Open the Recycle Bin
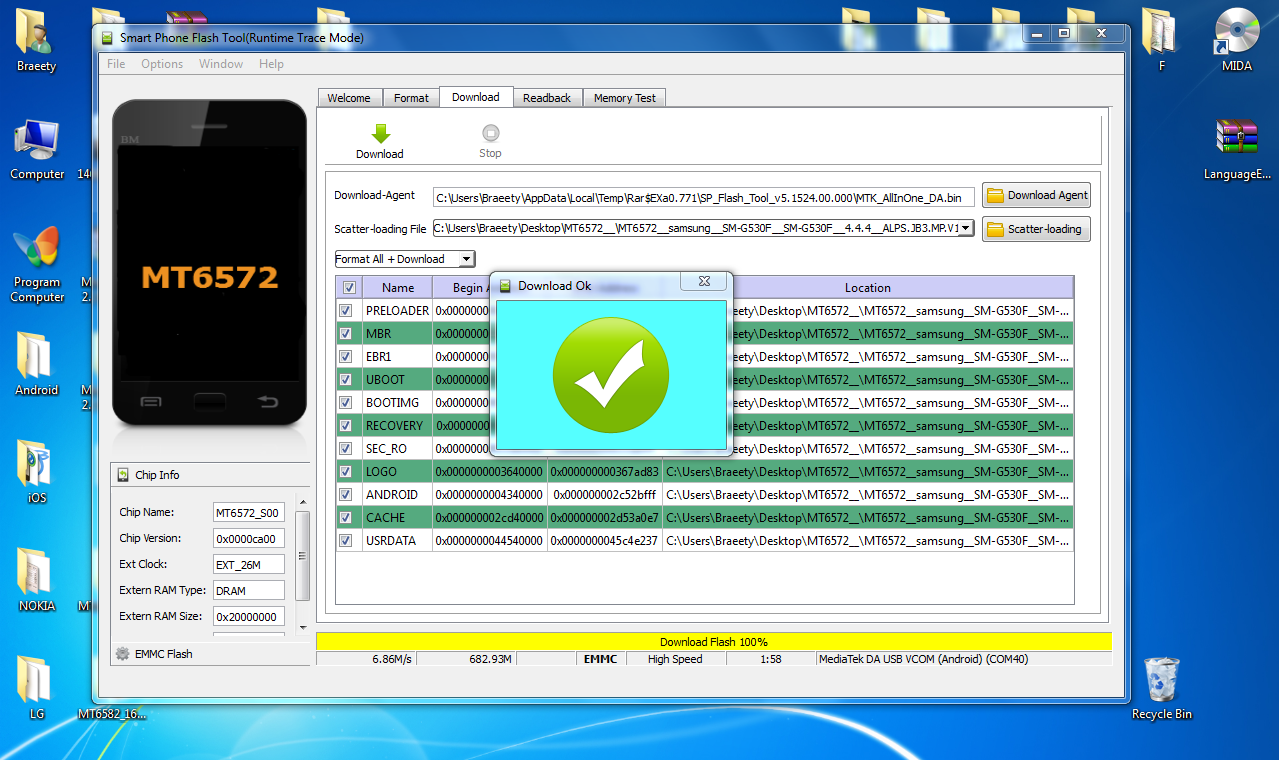Image resolution: width=1279 pixels, height=760 pixels. (1162, 689)
